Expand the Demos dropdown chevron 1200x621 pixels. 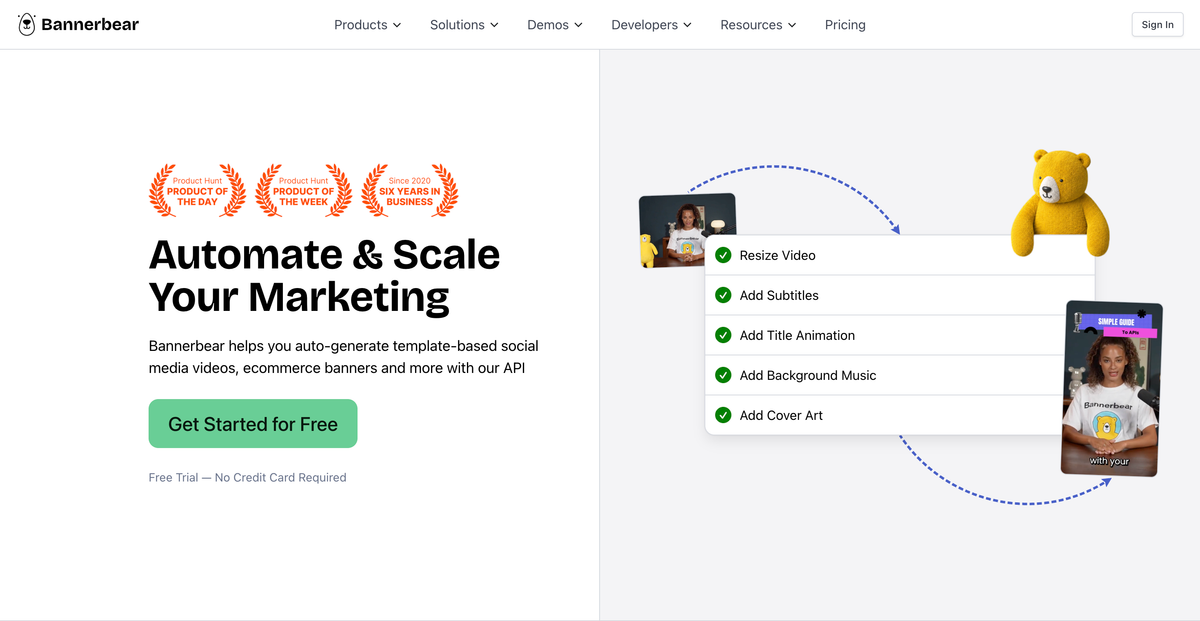578,25
